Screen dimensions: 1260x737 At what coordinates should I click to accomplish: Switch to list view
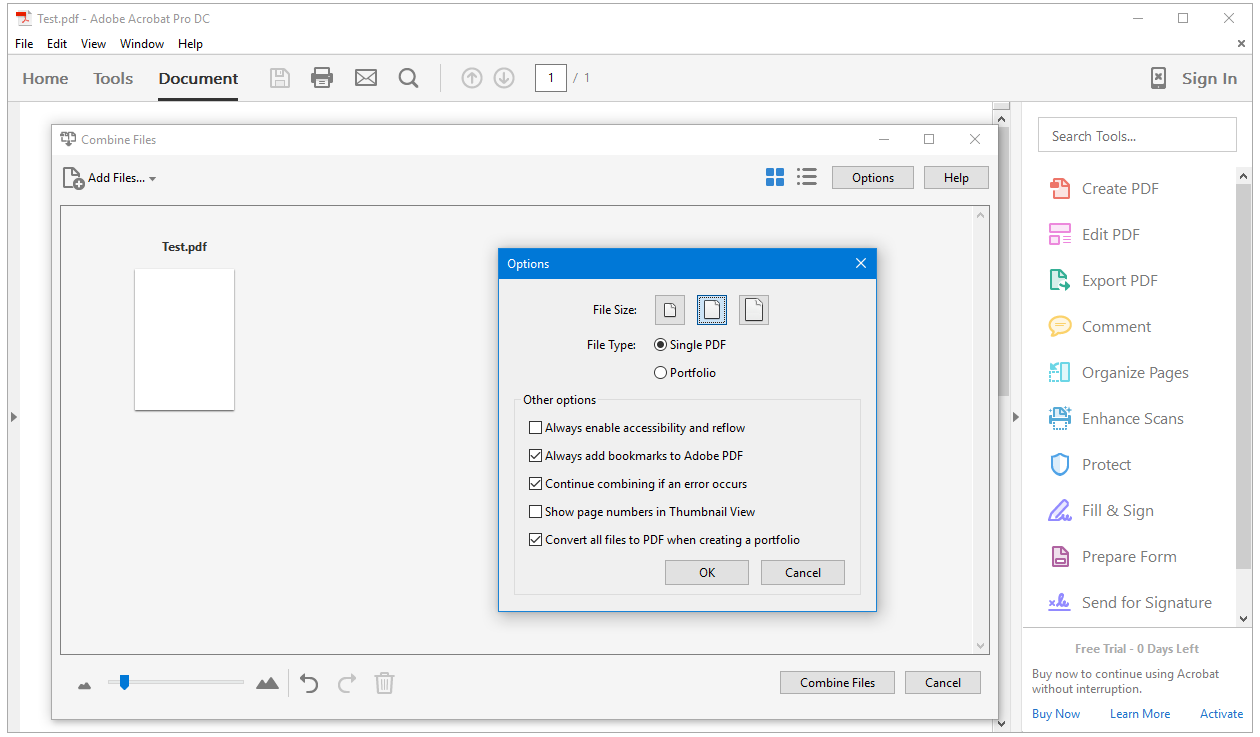807,177
